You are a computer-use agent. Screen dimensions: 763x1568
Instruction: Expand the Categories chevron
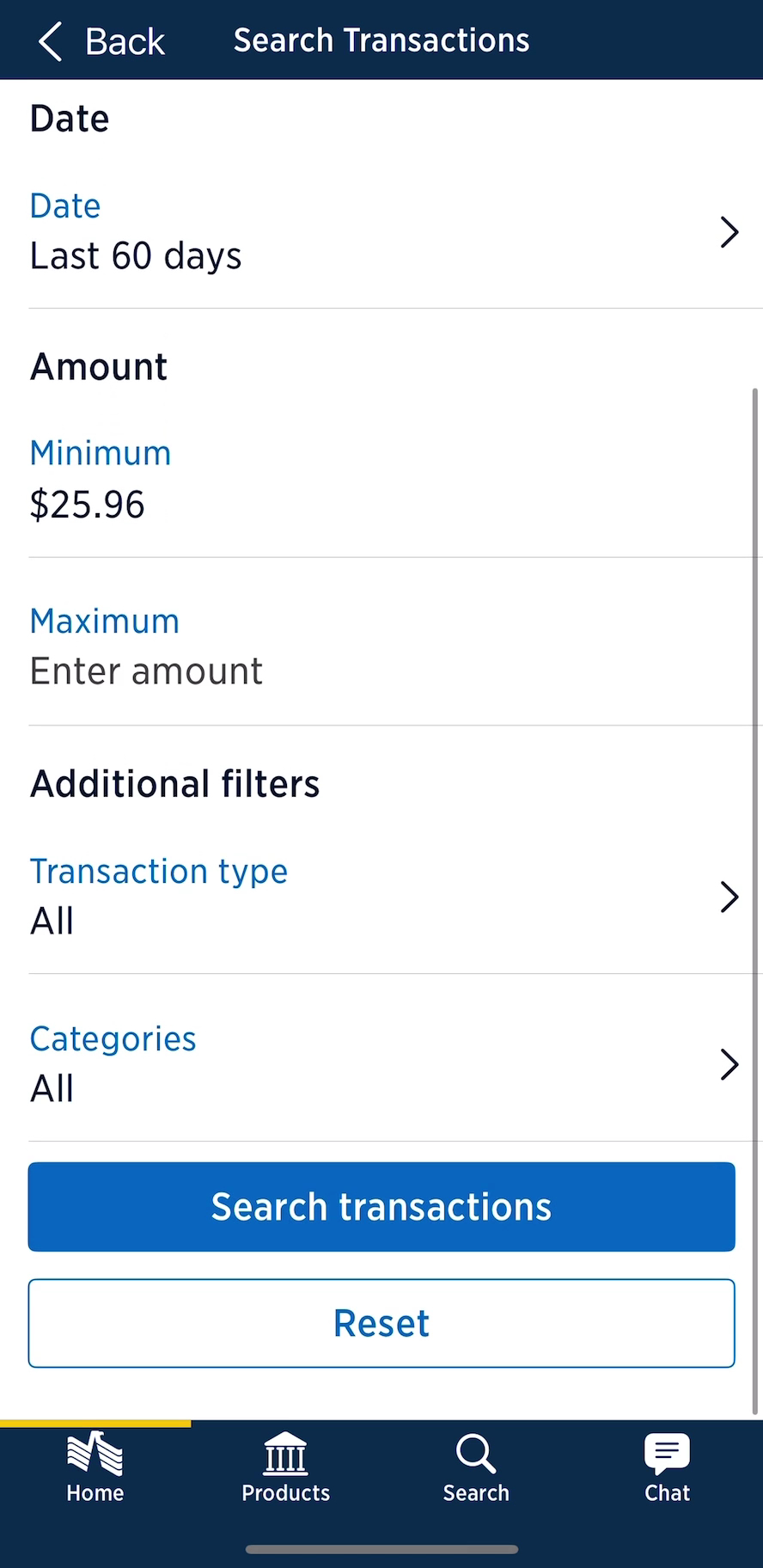(x=729, y=1064)
